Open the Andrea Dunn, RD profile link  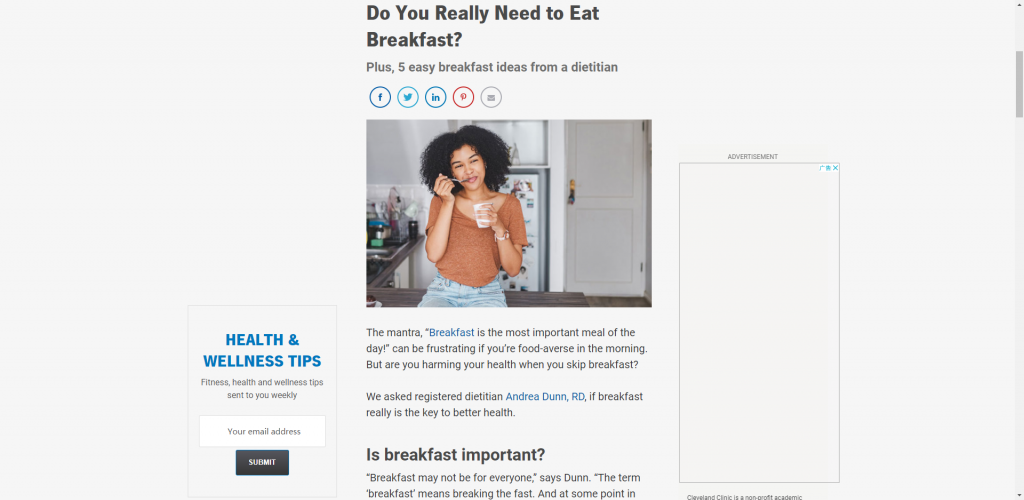point(545,396)
